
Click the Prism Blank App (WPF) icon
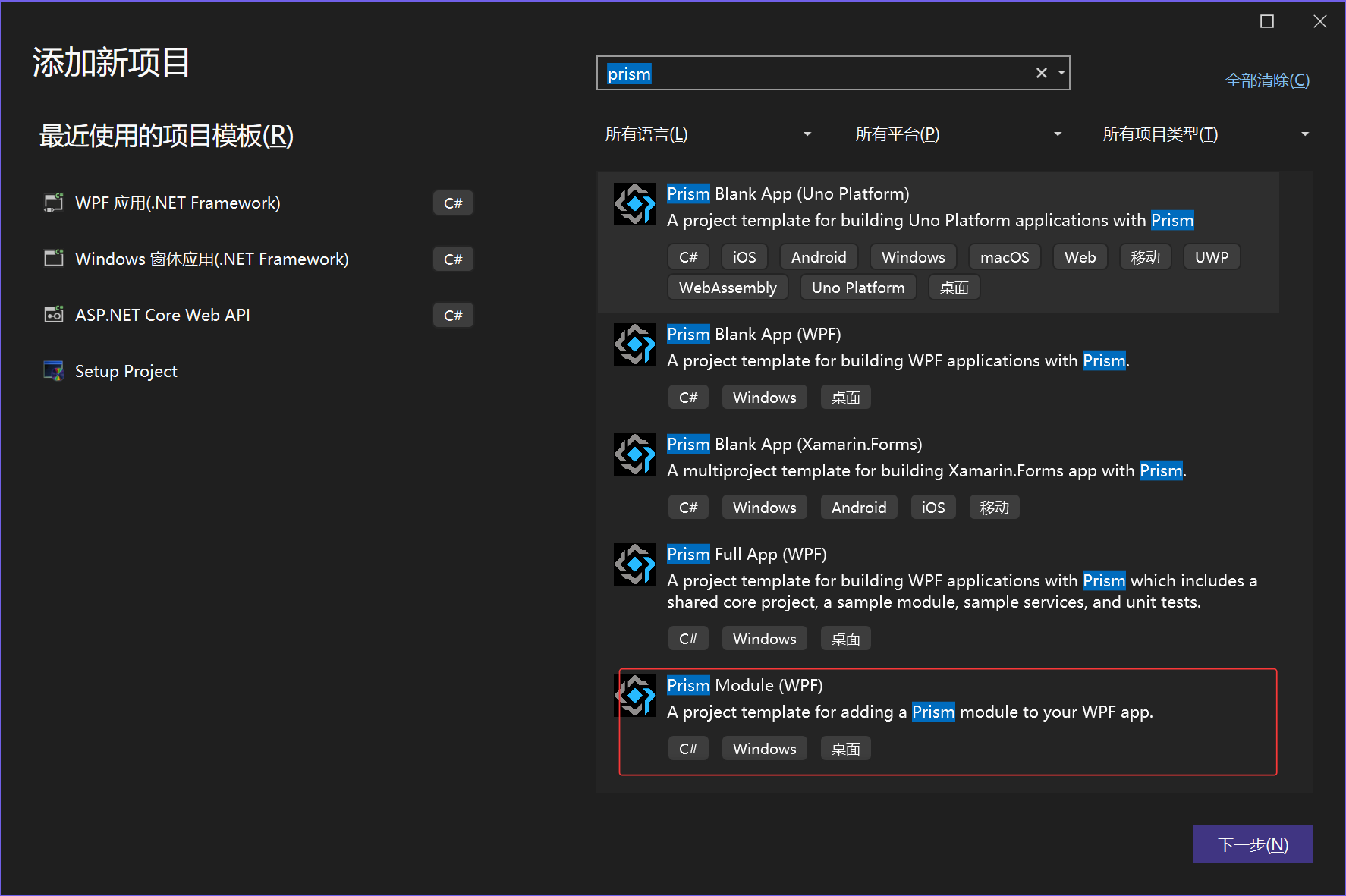[x=634, y=344]
